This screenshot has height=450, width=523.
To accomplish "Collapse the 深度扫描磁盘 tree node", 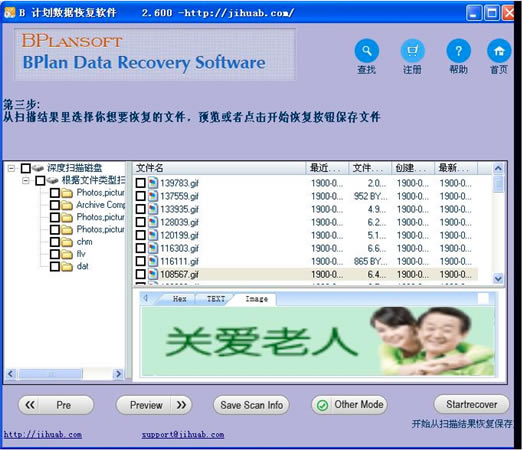I will [x=11, y=168].
